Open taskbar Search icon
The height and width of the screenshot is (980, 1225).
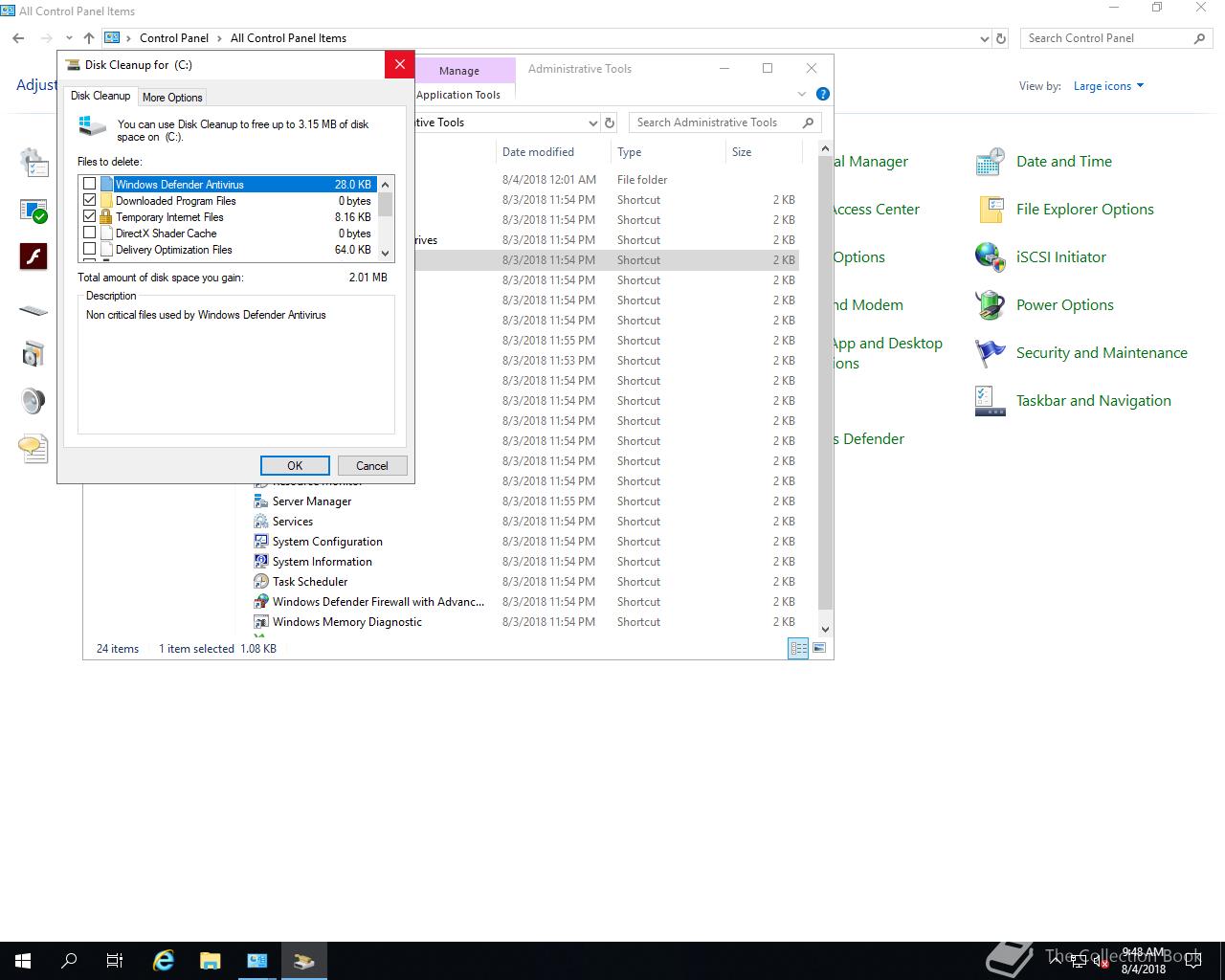[69, 961]
